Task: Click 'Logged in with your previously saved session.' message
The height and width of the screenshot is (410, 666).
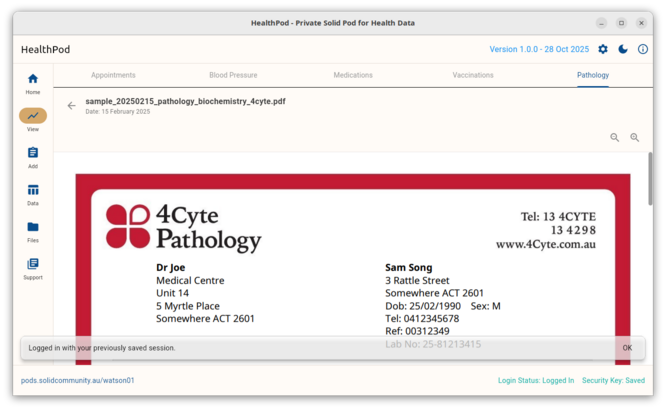Action: point(102,348)
